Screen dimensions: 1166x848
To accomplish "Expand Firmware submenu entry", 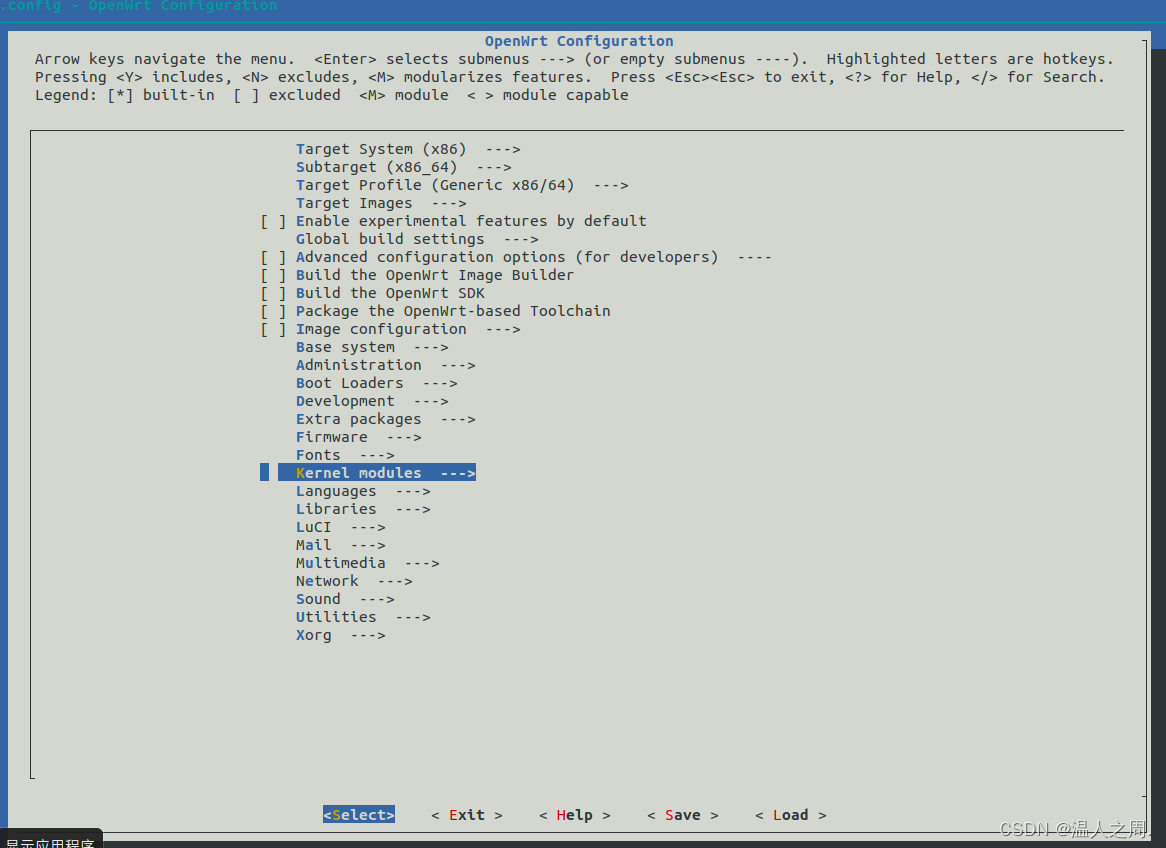I will coord(358,437).
